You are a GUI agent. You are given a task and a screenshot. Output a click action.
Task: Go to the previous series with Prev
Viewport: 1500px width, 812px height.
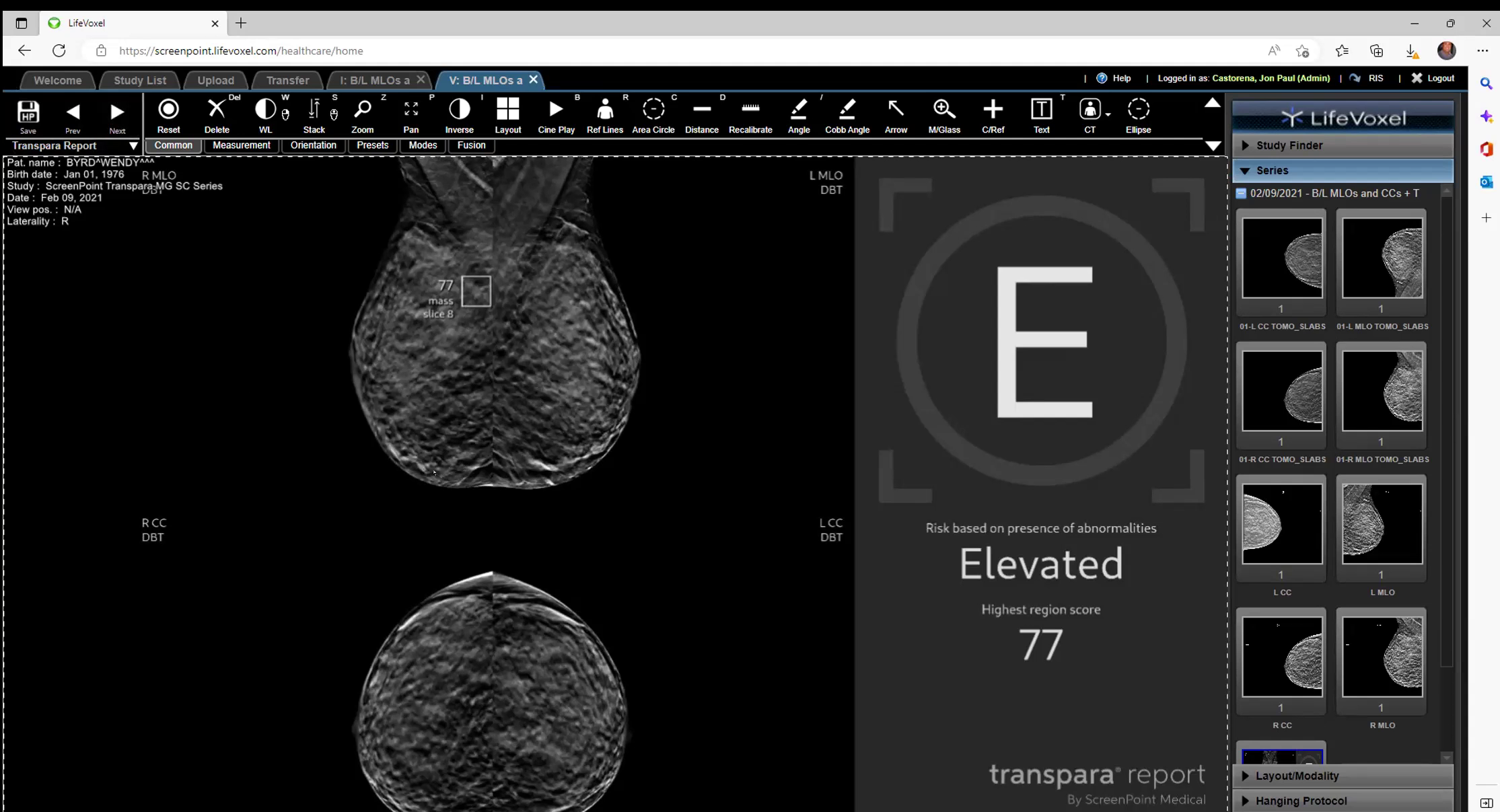click(x=73, y=117)
